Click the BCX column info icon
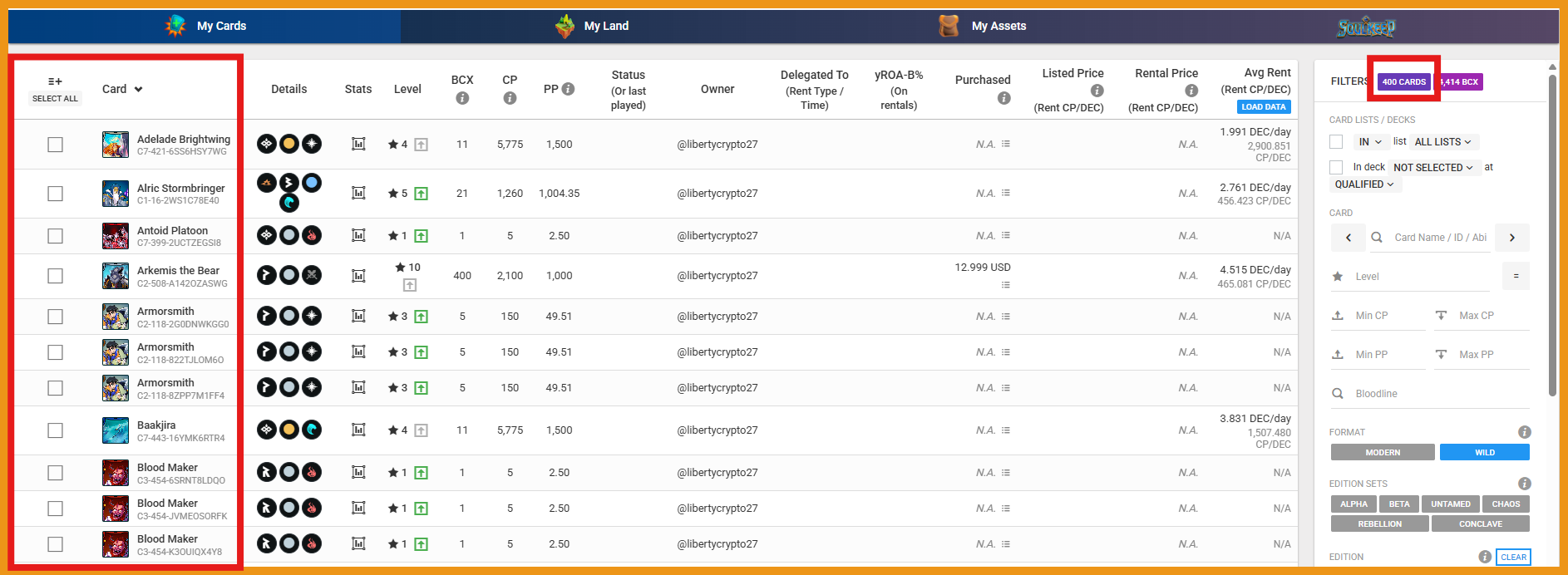Image resolution: width=1568 pixels, height=575 pixels. [x=462, y=98]
